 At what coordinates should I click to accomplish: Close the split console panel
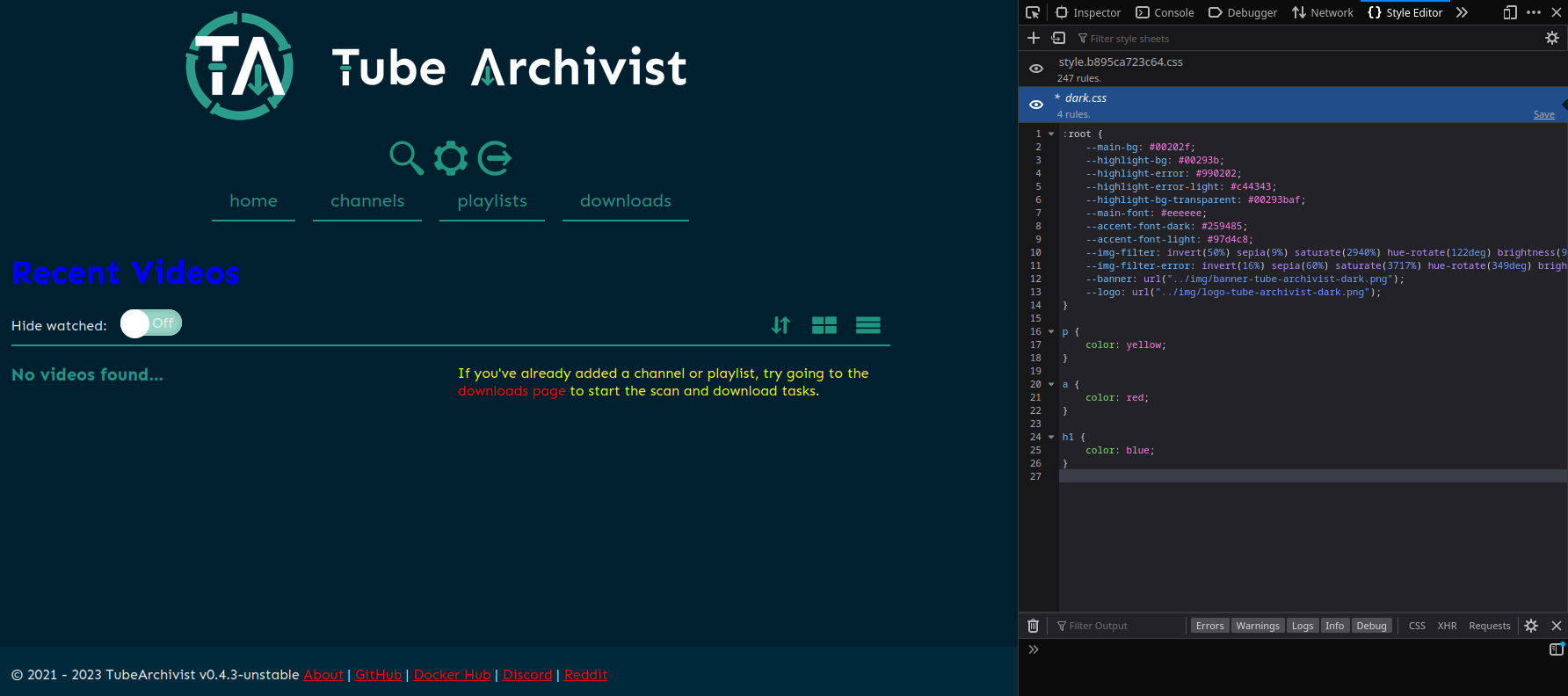point(1557,626)
